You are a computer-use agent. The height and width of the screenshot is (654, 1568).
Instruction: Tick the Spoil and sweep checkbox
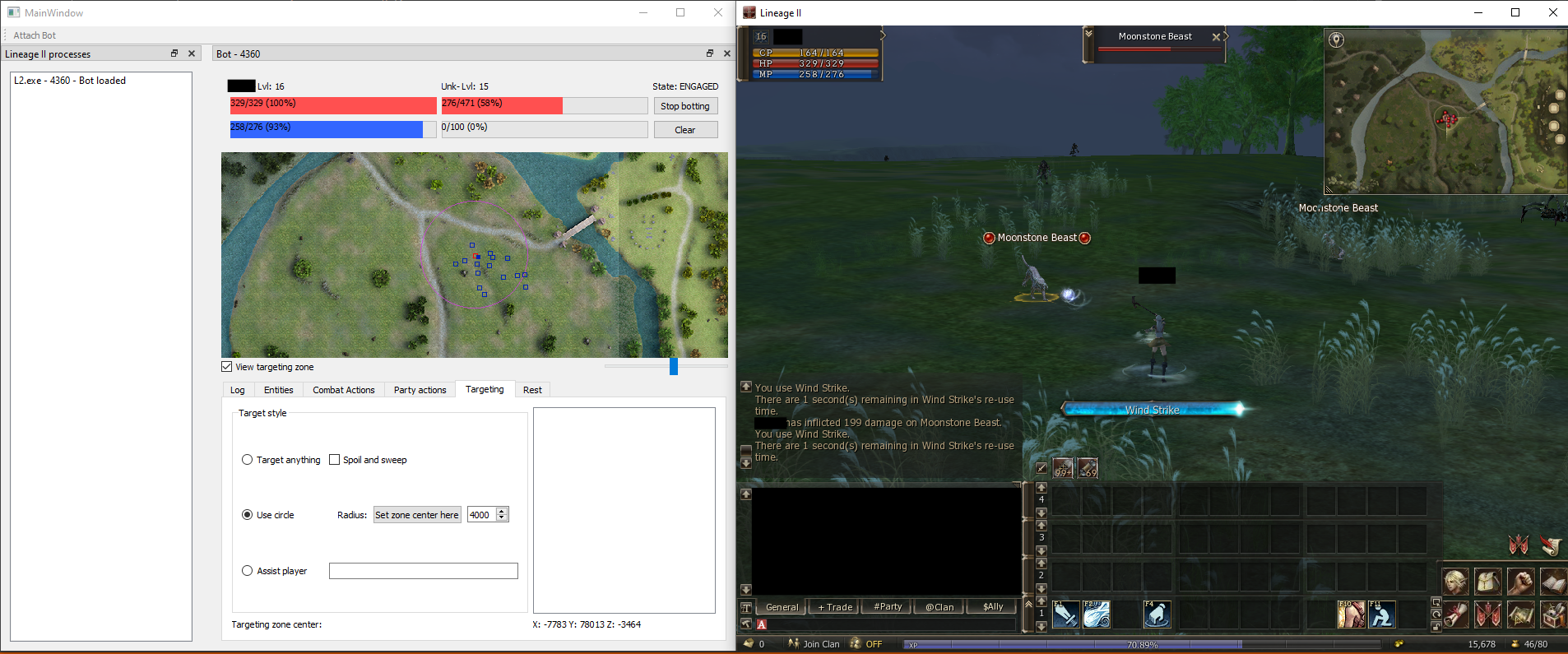point(335,460)
